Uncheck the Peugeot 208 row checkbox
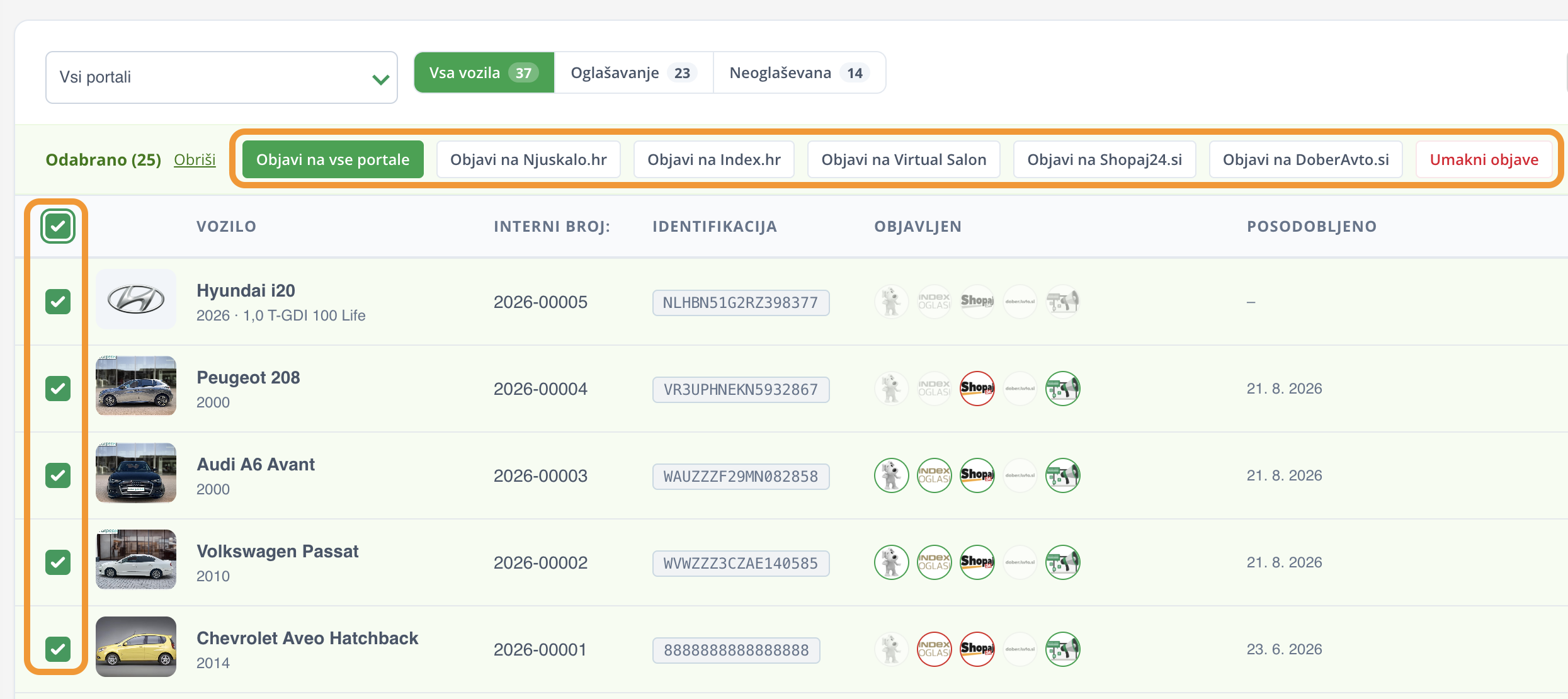The image size is (1568, 699). point(58,389)
